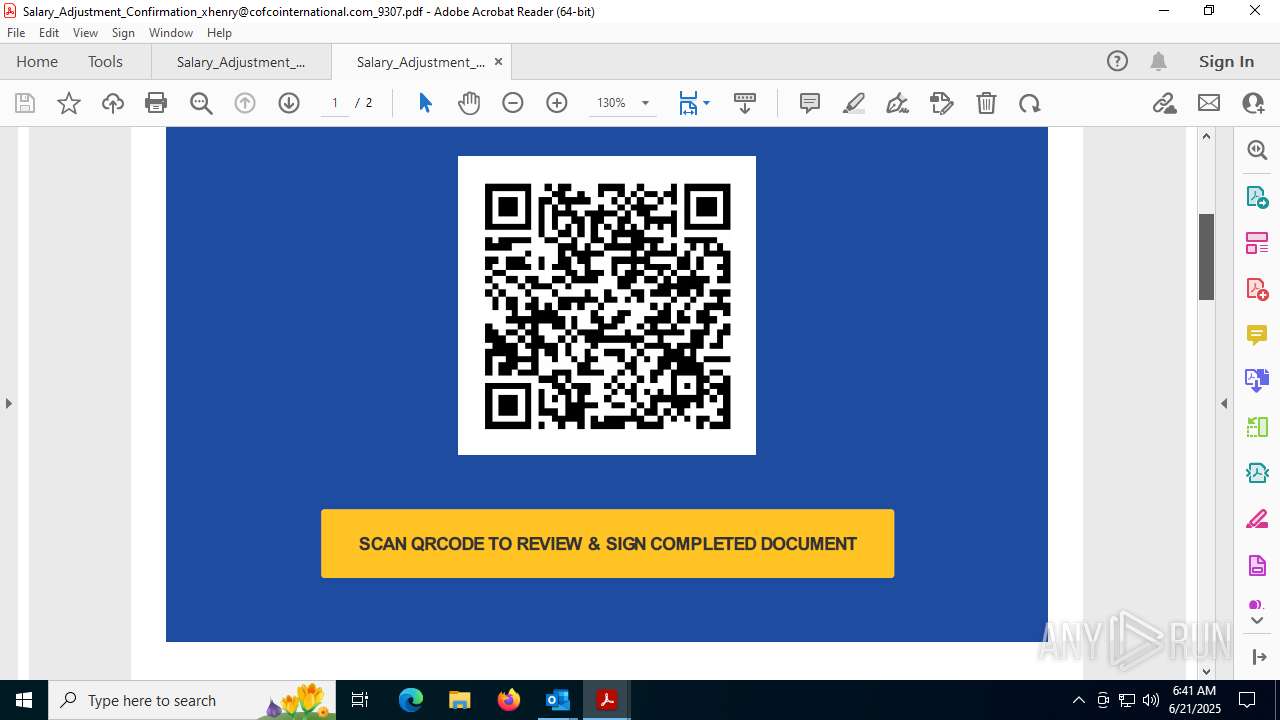The image size is (1280, 720).
Task: Open the Window menu
Action: click(171, 33)
